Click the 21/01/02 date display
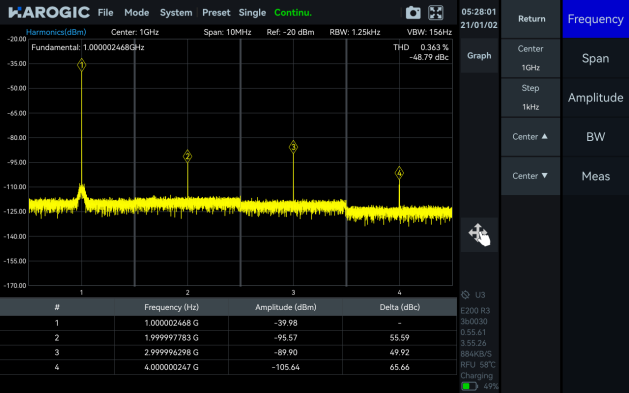The height and width of the screenshot is (393, 629). [479, 25]
